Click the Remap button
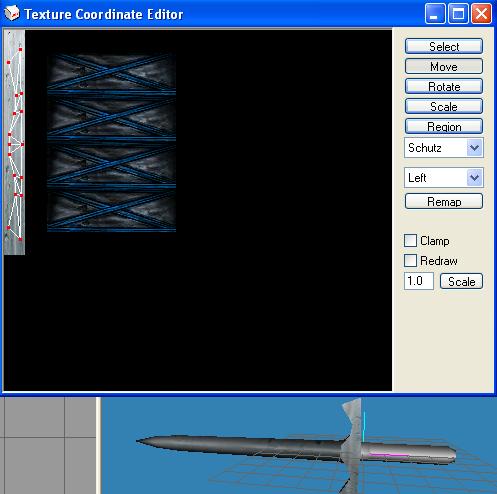497x494 pixels. (444, 201)
